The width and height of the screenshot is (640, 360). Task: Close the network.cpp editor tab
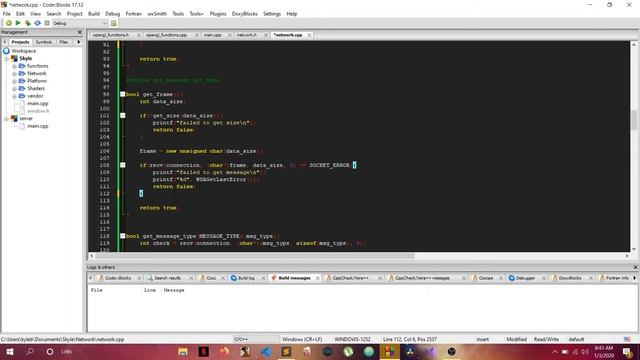[x=309, y=35]
